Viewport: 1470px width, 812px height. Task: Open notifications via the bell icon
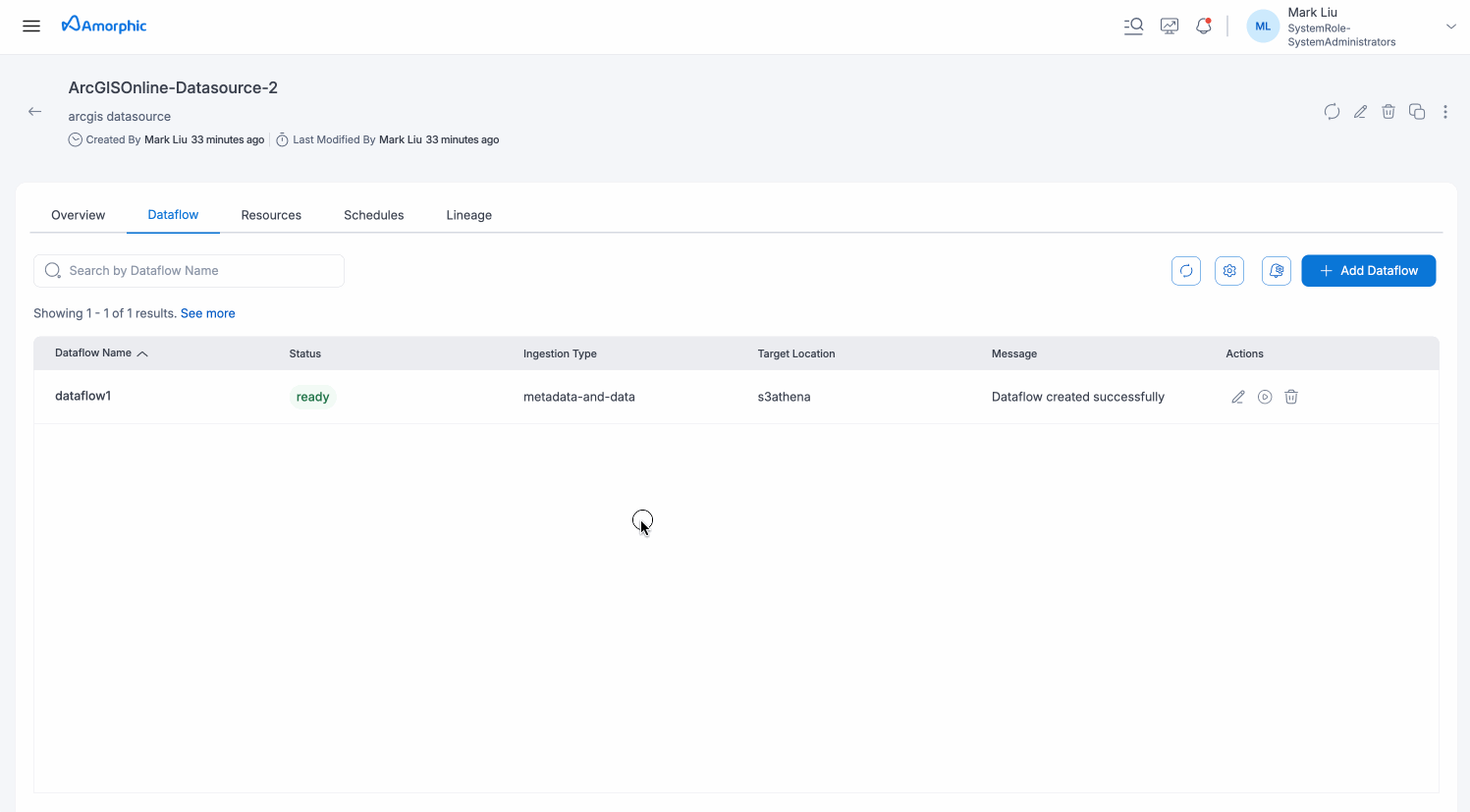1203,26
